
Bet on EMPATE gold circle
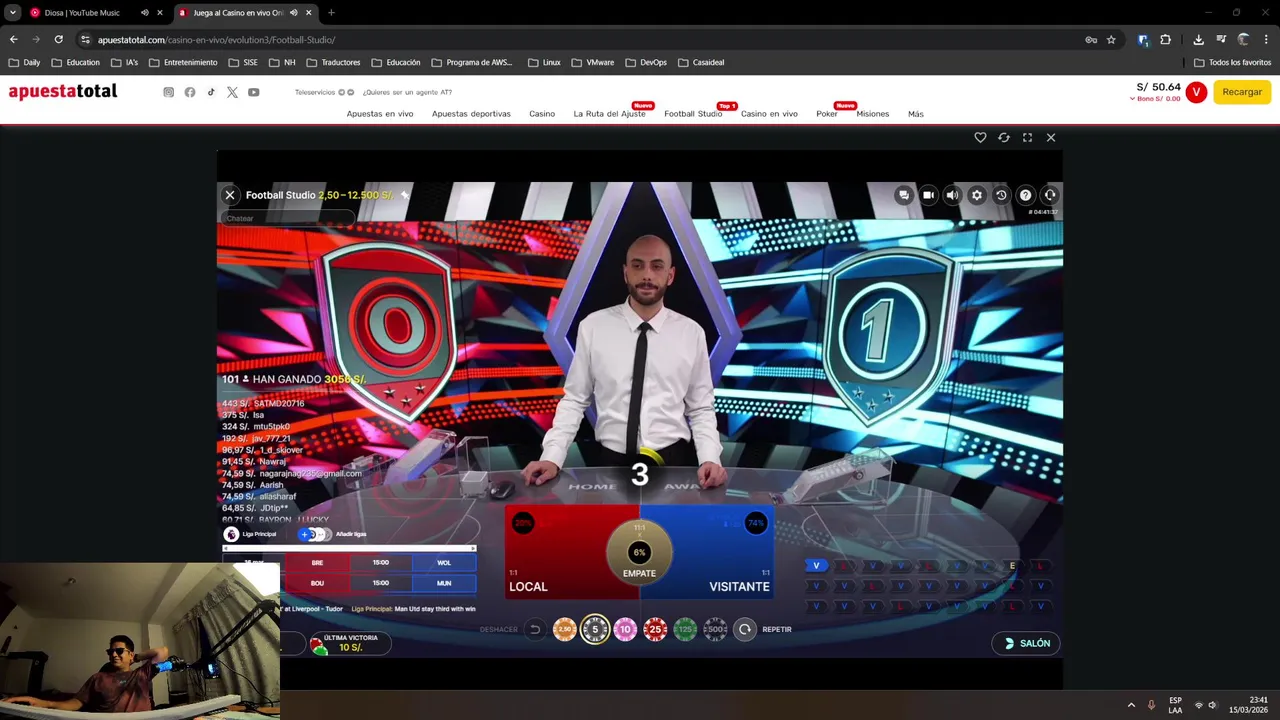tap(639, 552)
